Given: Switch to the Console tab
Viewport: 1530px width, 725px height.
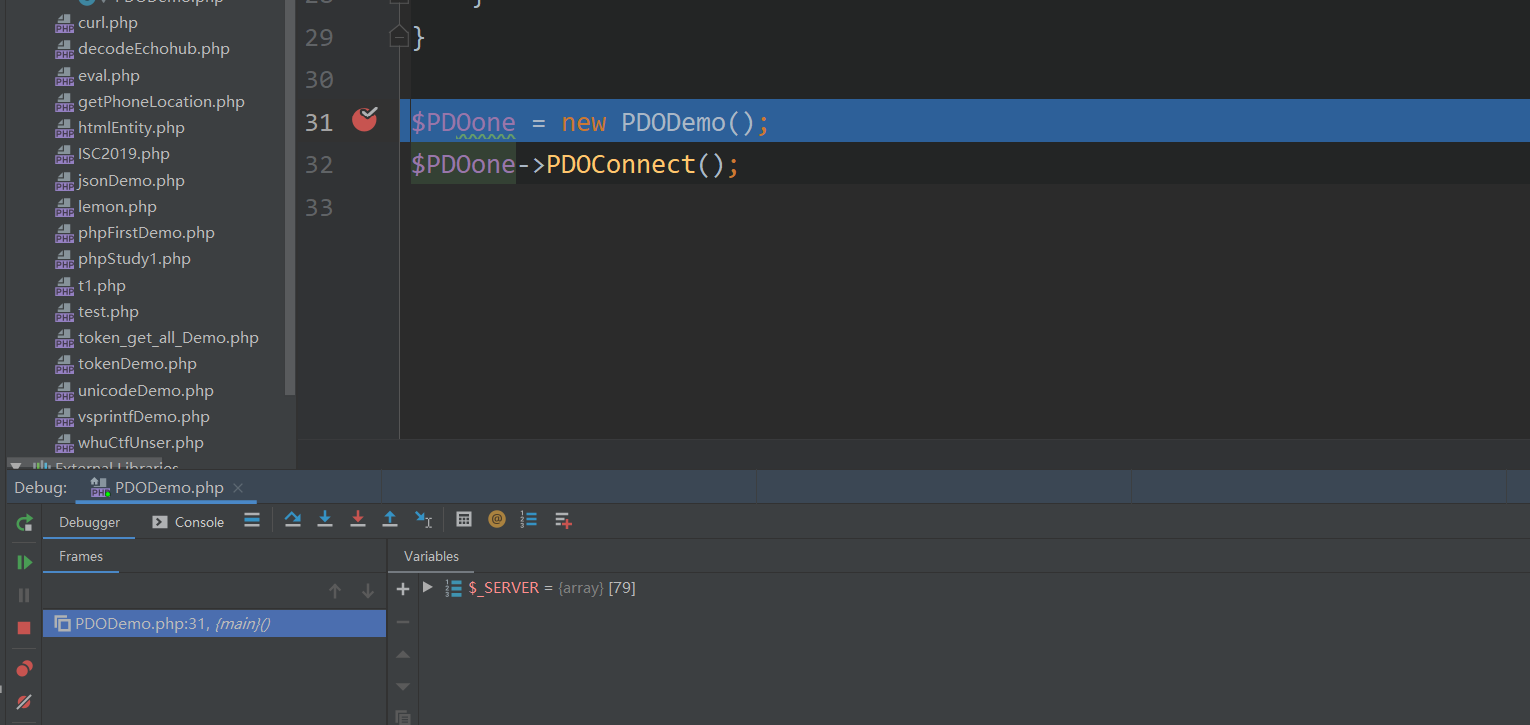Looking at the screenshot, I should 188,522.
